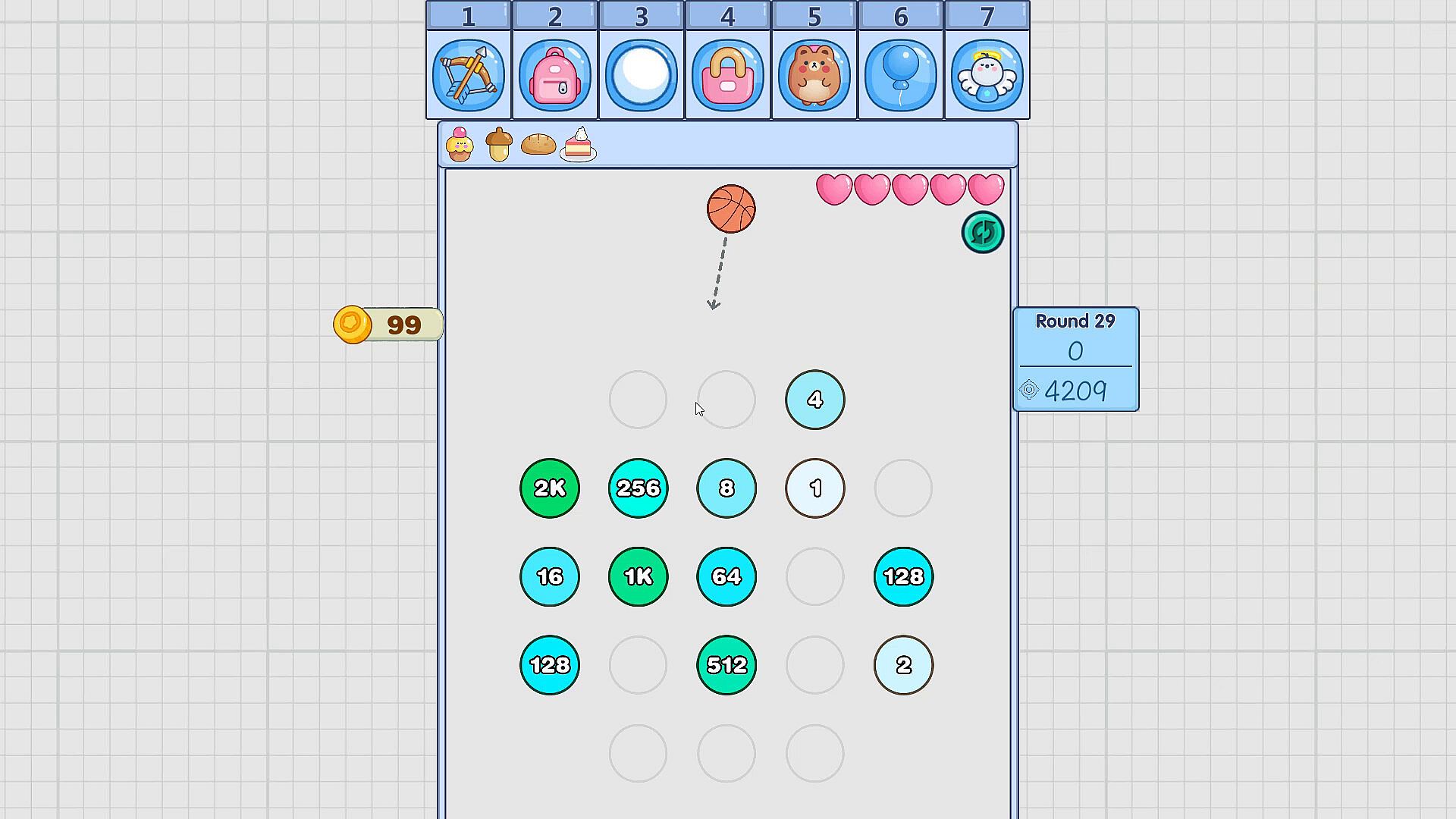Select the brown bear item
1456x819 pixels.
pos(814,75)
